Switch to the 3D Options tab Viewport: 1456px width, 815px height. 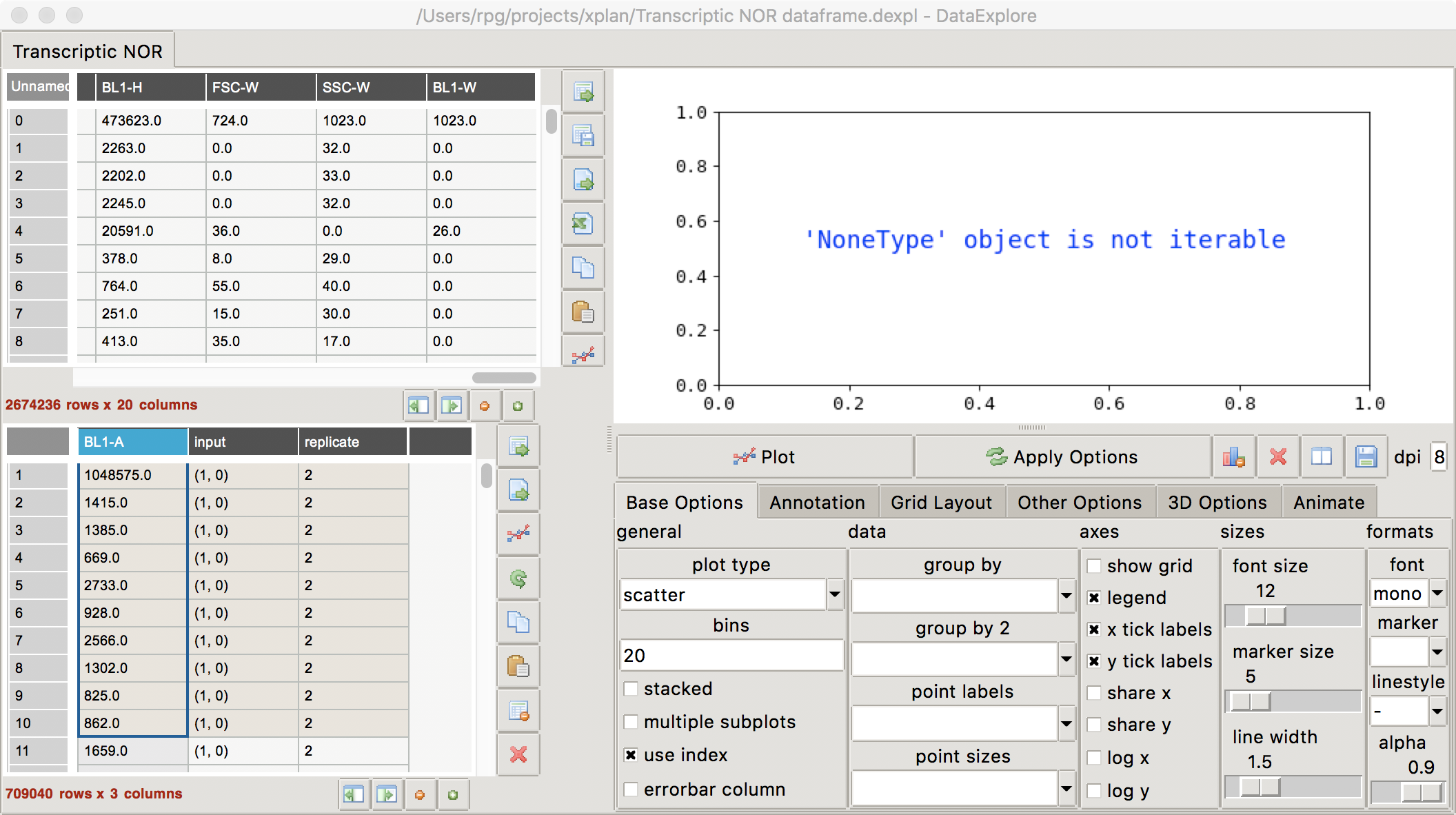click(1217, 501)
